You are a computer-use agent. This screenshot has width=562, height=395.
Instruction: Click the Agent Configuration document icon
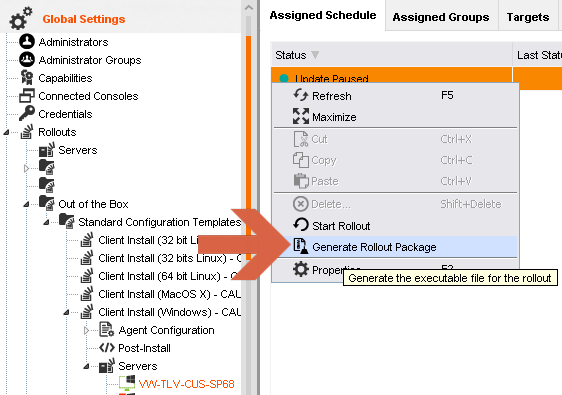pyautogui.click(x=107, y=329)
